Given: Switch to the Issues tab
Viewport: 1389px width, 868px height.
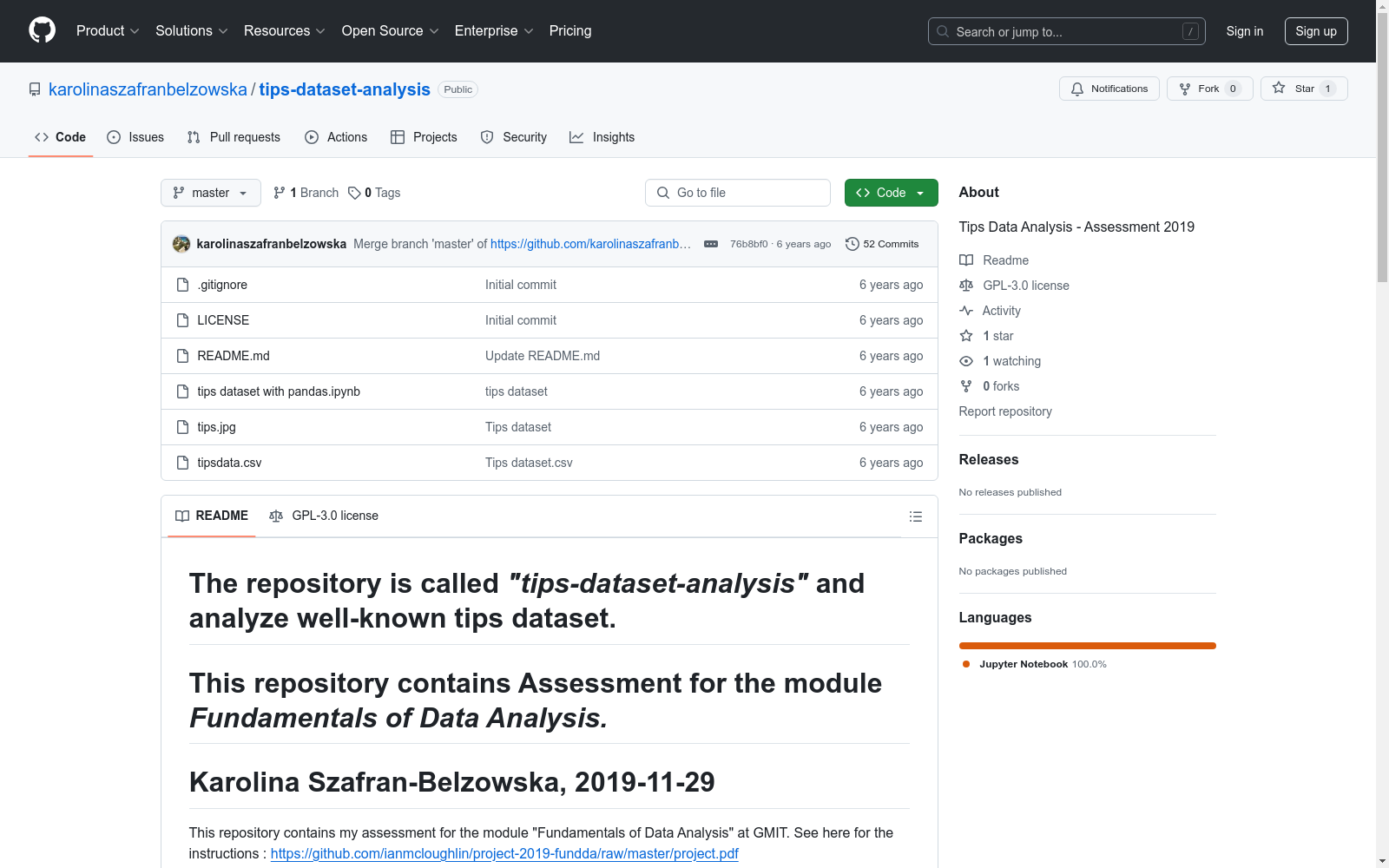Looking at the screenshot, I should [135, 137].
